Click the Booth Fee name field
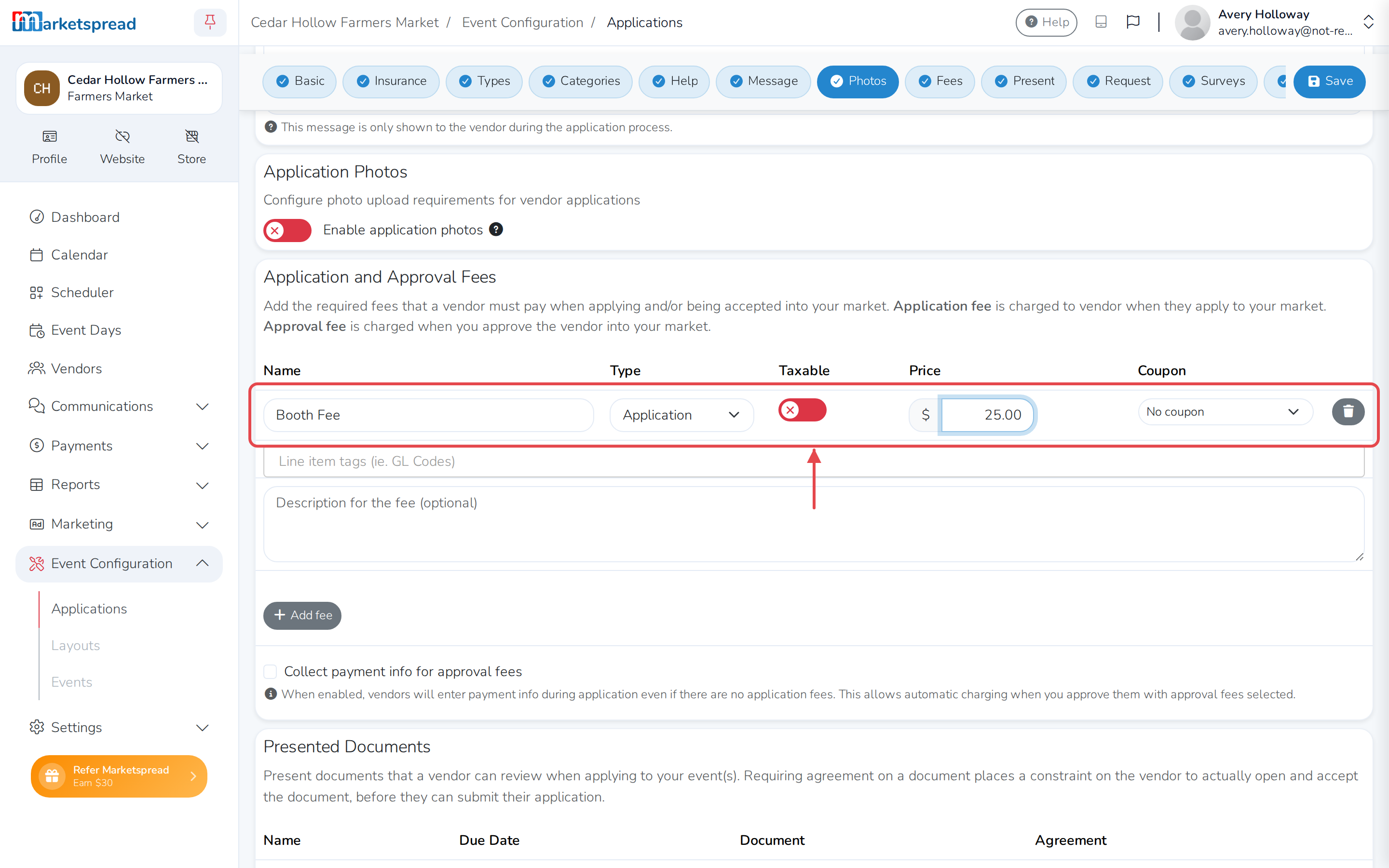 pos(429,415)
